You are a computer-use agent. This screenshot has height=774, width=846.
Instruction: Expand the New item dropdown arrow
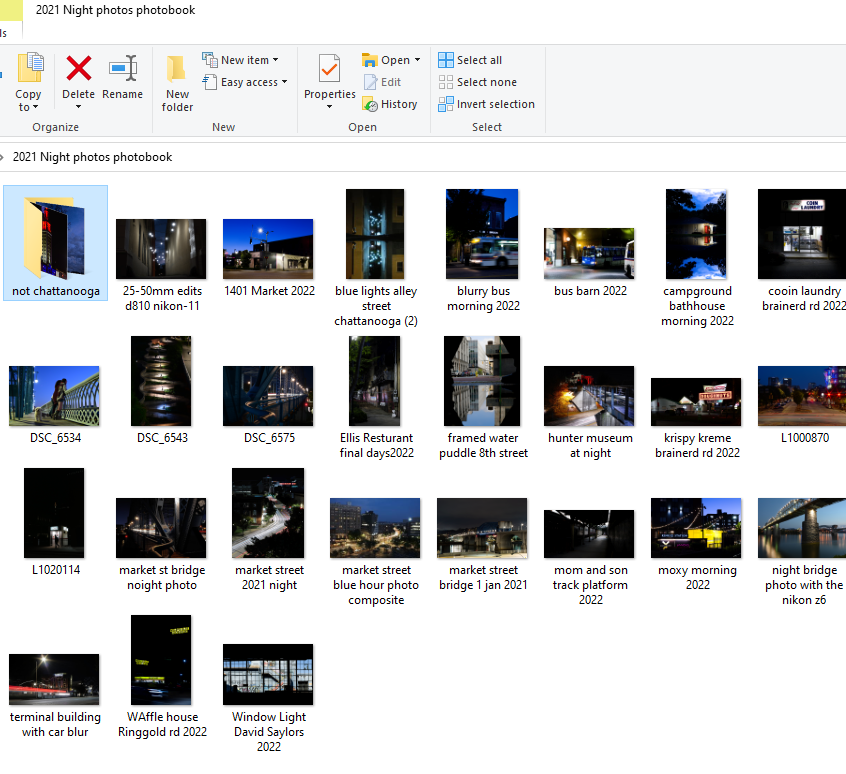pos(276,60)
